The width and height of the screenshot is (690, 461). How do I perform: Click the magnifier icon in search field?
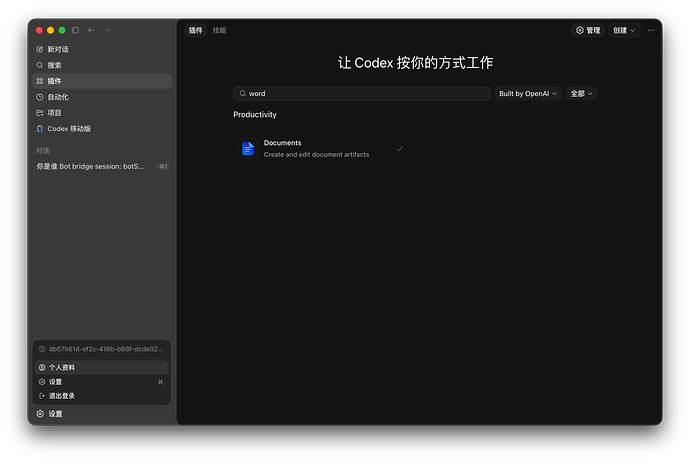pyautogui.click(x=242, y=94)
